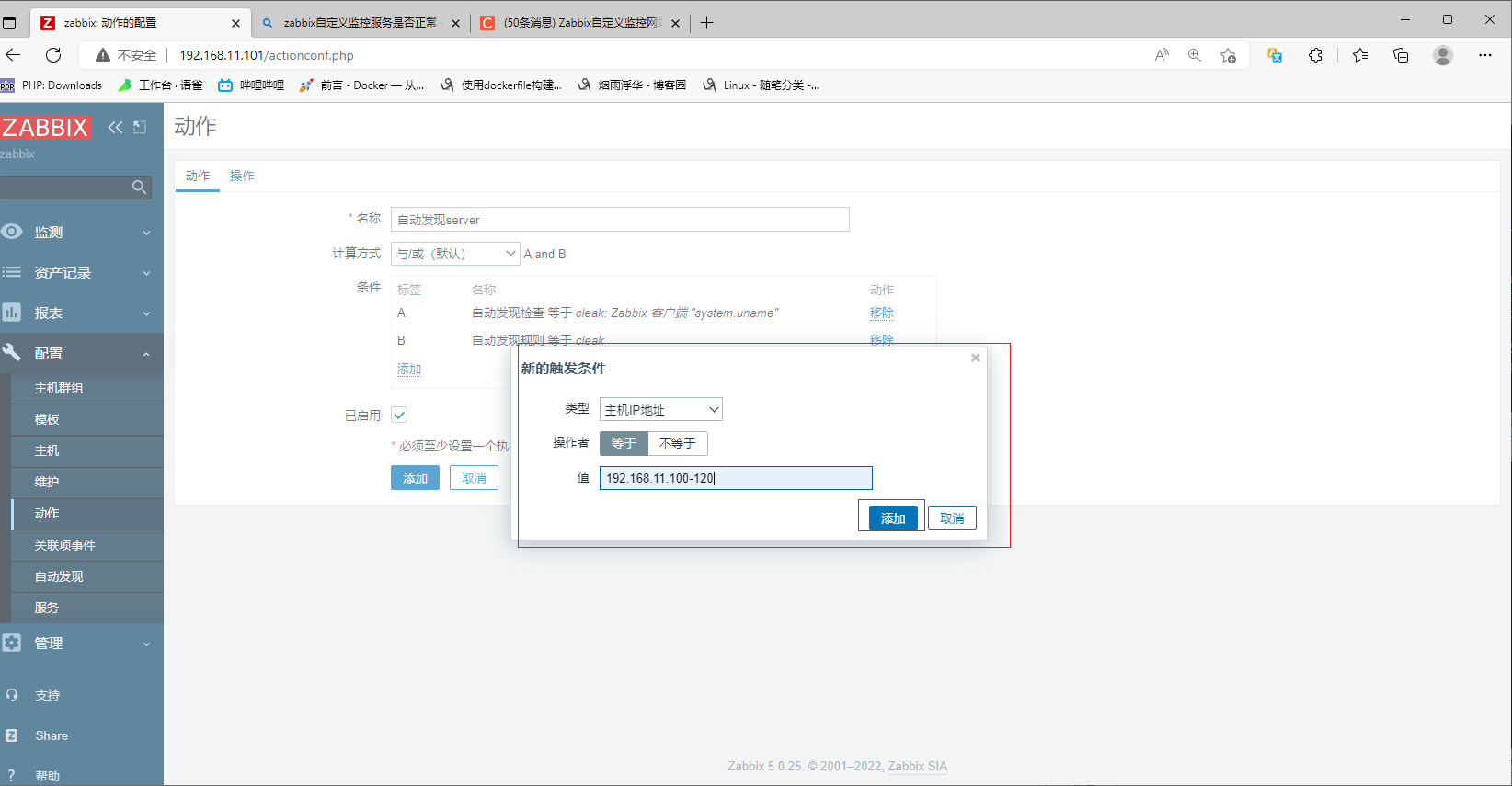Screen dimensions: 1512x786
Task: Switch to the 操作 form tab
Action: pyautogui.click(x=242, y=176)
